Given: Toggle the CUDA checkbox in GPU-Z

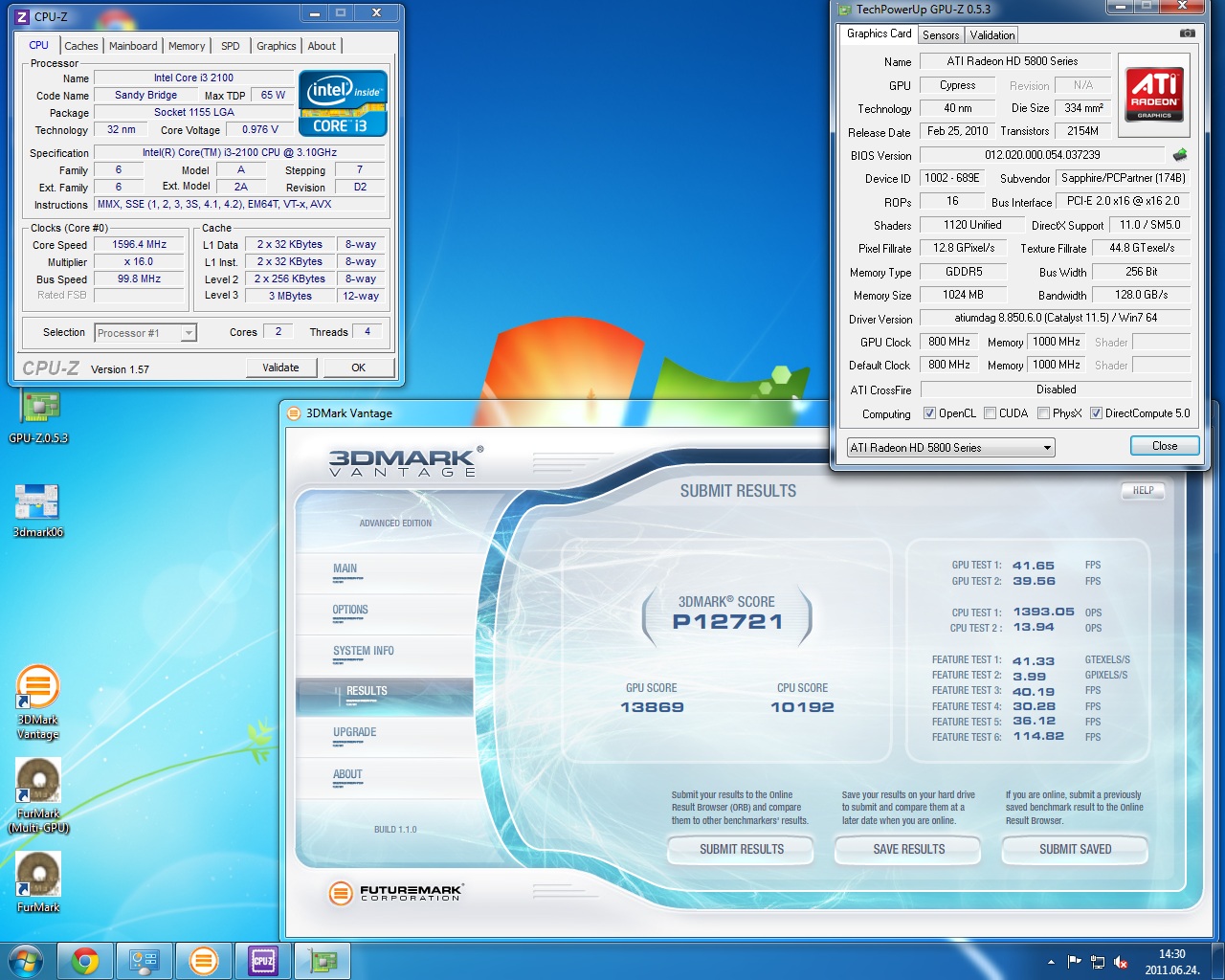Looking at the screenshot, I should coord(991,413).
